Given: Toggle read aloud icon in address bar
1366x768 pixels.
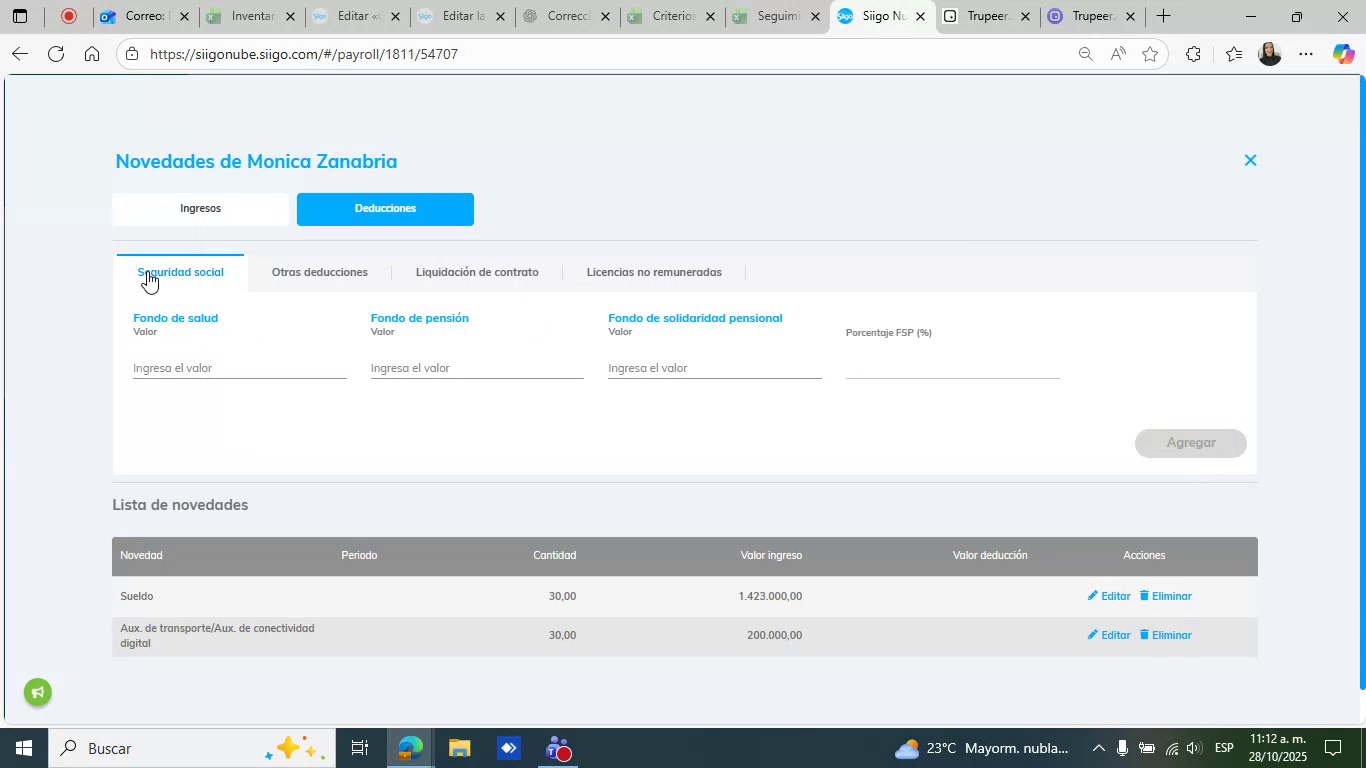Looking at the screenshot, I should (x=1118, y=54).
